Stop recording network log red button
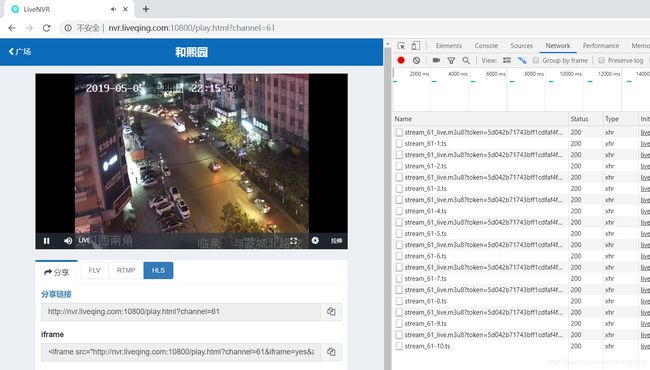 (401, 60)
